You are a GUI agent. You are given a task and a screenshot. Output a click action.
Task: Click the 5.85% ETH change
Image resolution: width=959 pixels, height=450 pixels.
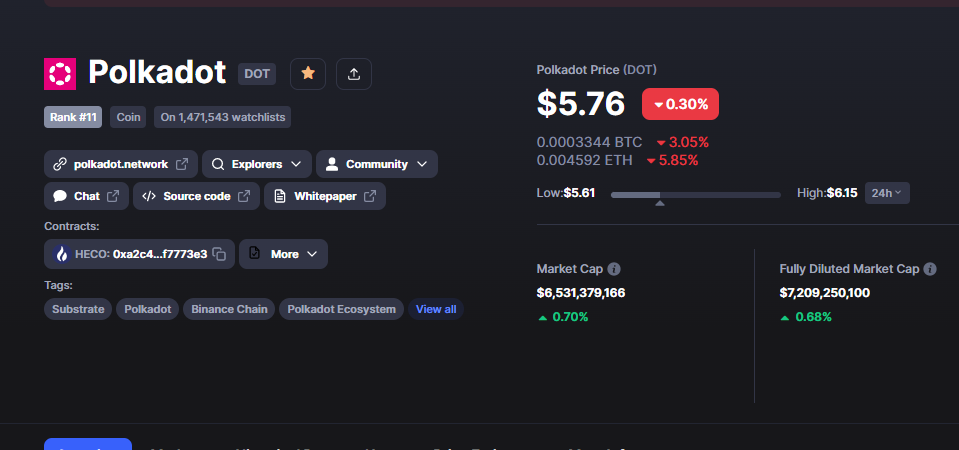coord(672,160)
